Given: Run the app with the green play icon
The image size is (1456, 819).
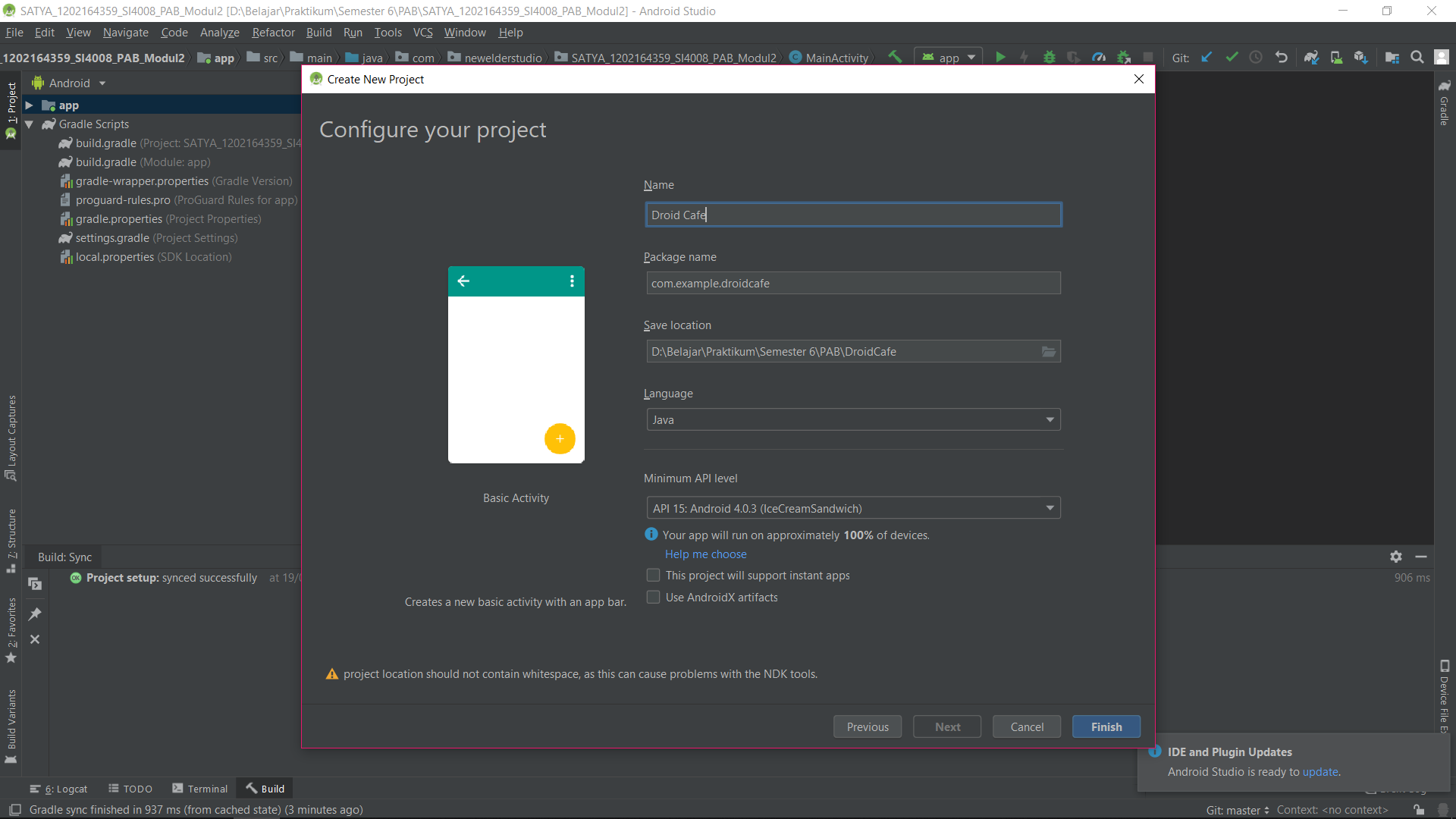Looking at the screenshot, I should pos(1000,57).
